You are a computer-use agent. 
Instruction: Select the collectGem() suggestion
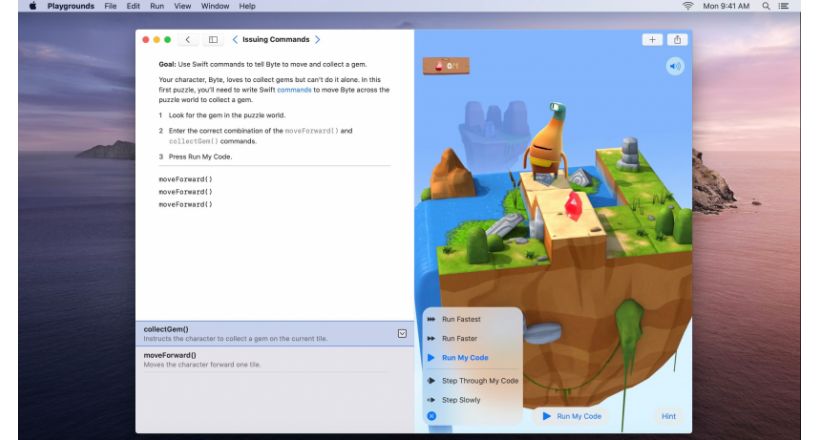pyautogui.click(x=274, y=334)
